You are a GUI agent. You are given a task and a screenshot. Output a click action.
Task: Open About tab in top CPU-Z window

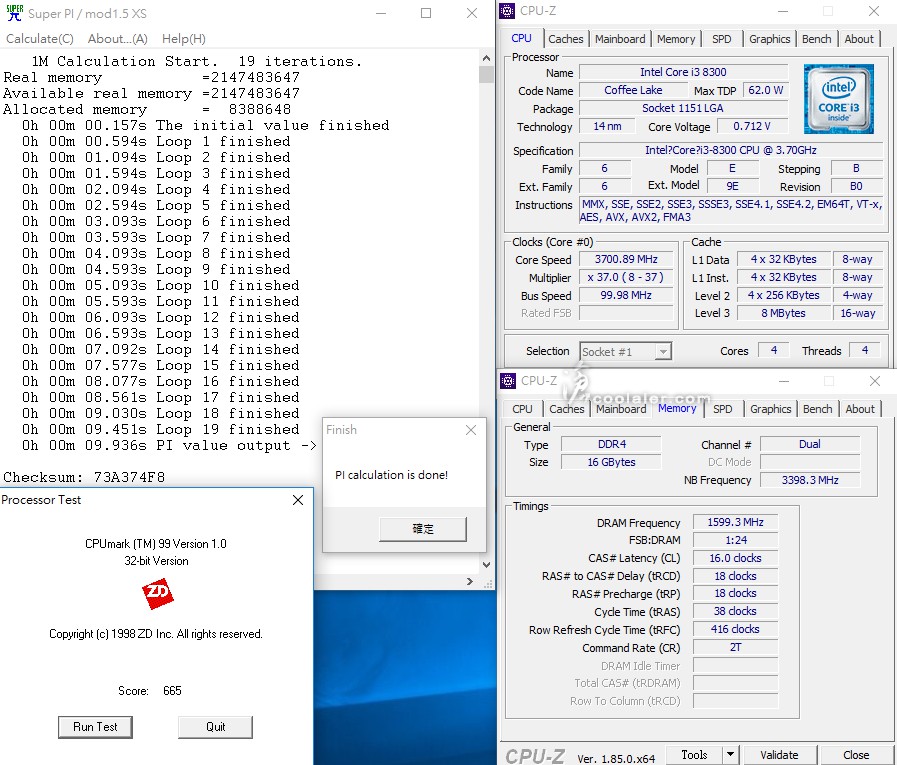click(x=859, y=39)
